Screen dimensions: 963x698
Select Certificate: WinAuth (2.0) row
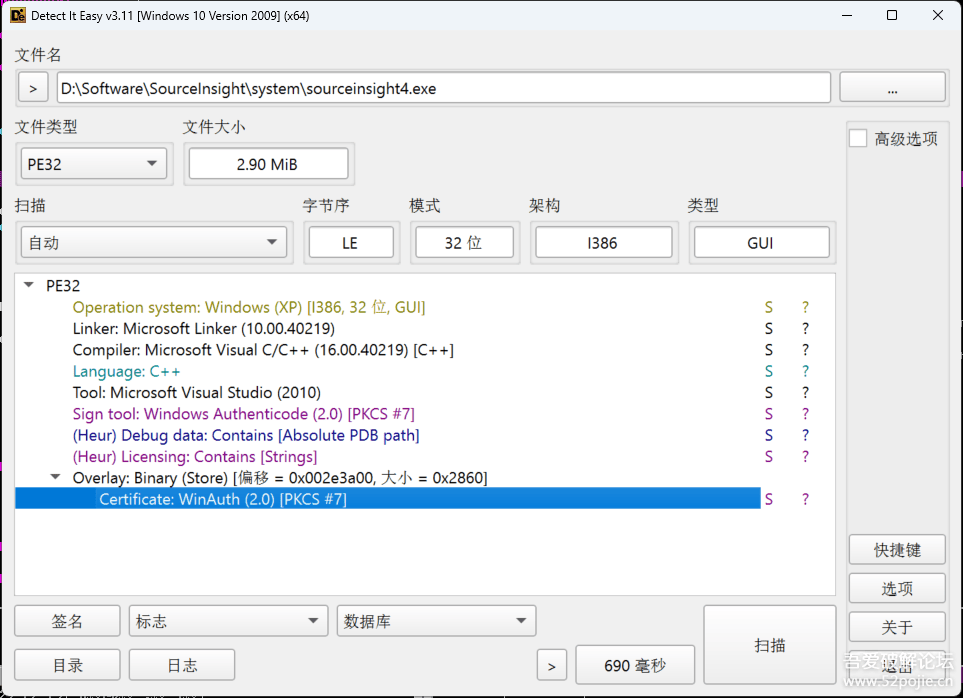coord(388,498)
